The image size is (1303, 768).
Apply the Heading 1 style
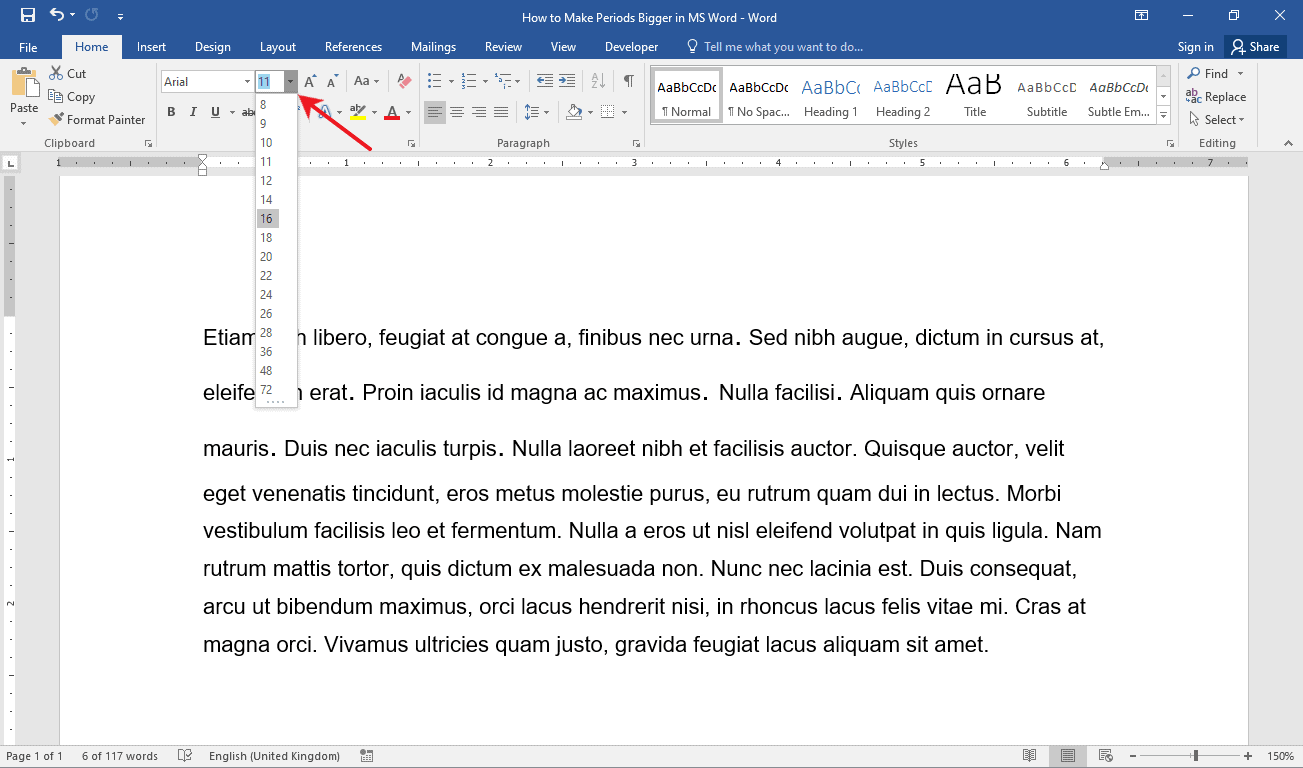point(830,94)
